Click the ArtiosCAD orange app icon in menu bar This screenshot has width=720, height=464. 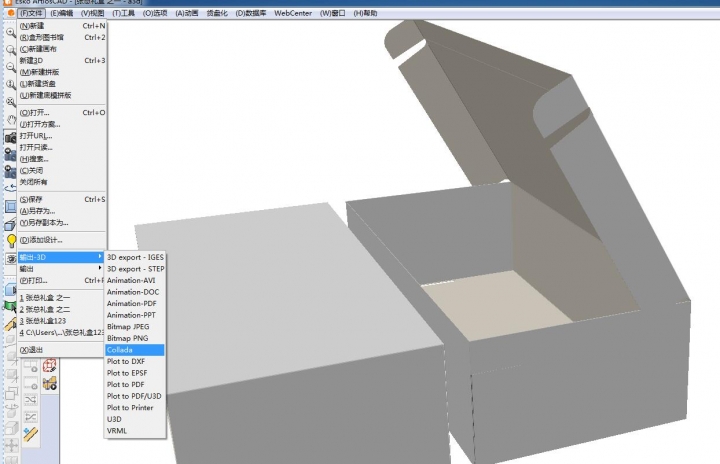point(8,13)
